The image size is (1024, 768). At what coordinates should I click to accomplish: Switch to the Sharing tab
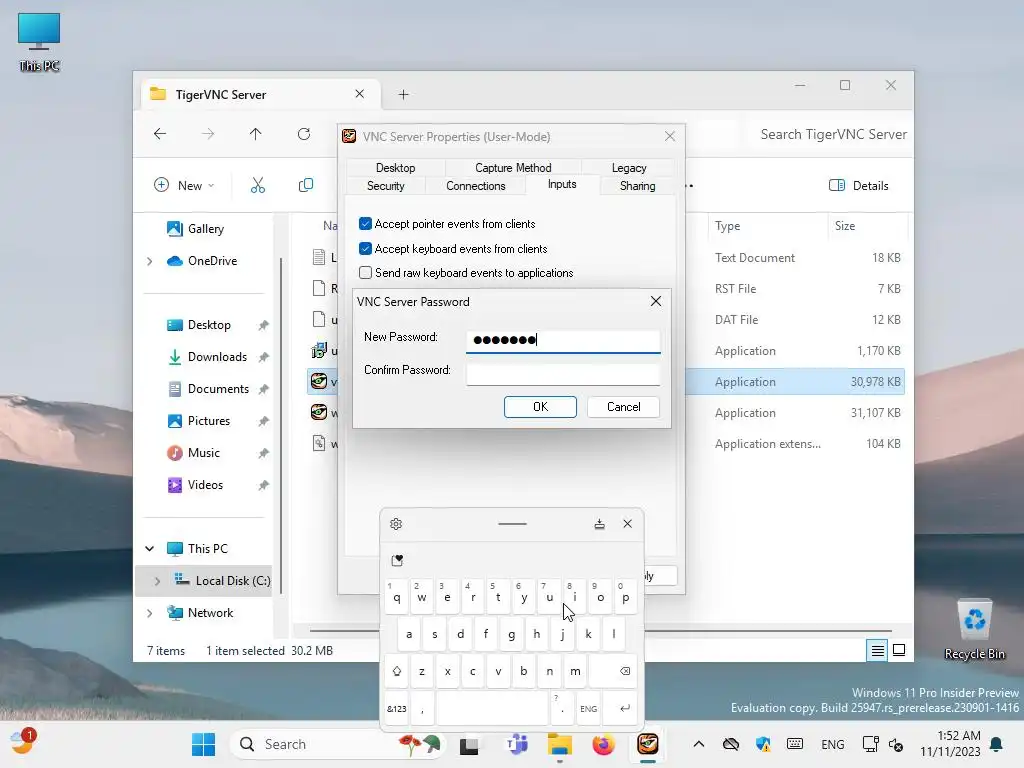coord(637,186)
